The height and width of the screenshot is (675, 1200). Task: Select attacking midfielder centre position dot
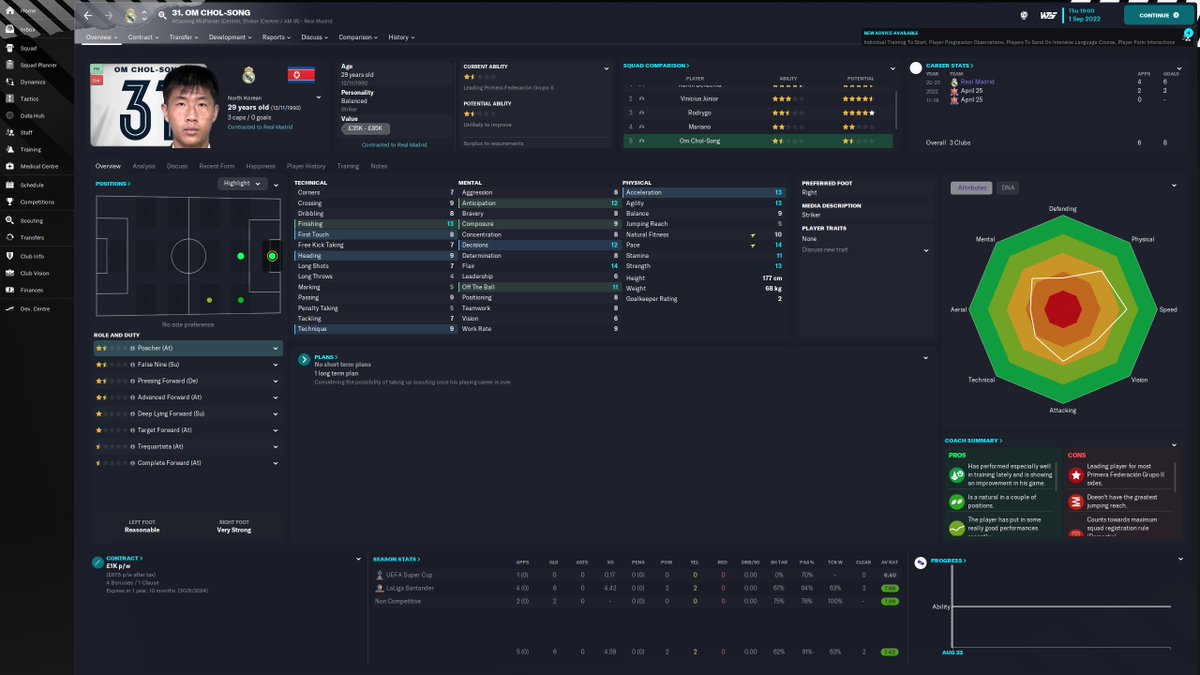[241, 257]
